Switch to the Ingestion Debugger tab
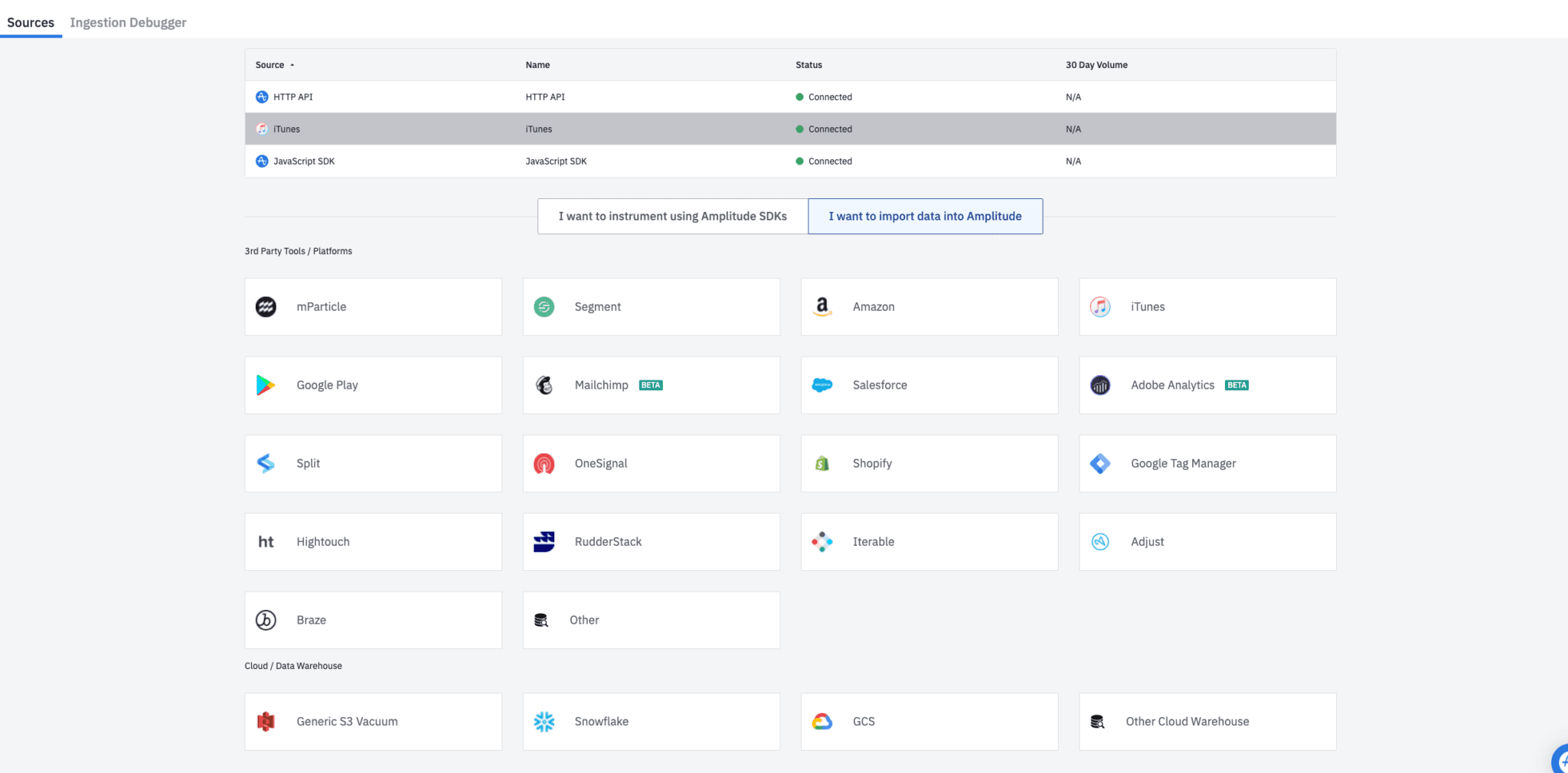The height and width of the screenshot is (773, 1568). [128, 22]
